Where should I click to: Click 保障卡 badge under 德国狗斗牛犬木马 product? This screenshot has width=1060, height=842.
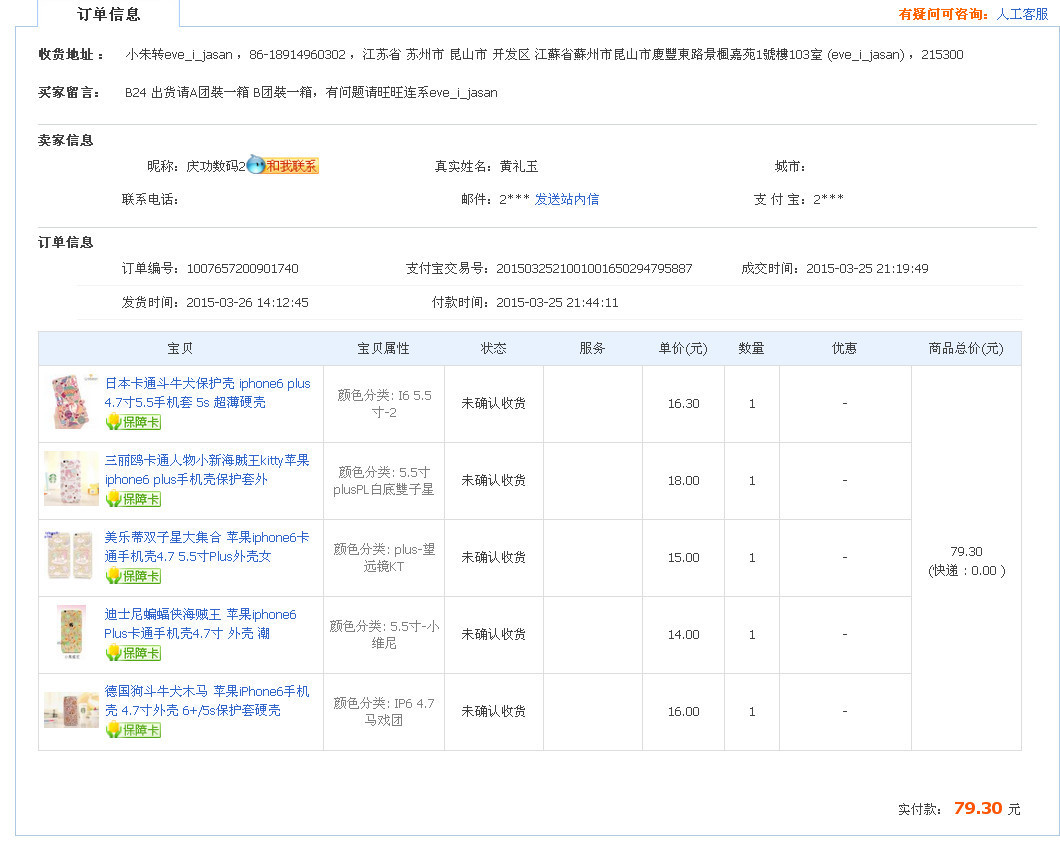pos(133,730)
